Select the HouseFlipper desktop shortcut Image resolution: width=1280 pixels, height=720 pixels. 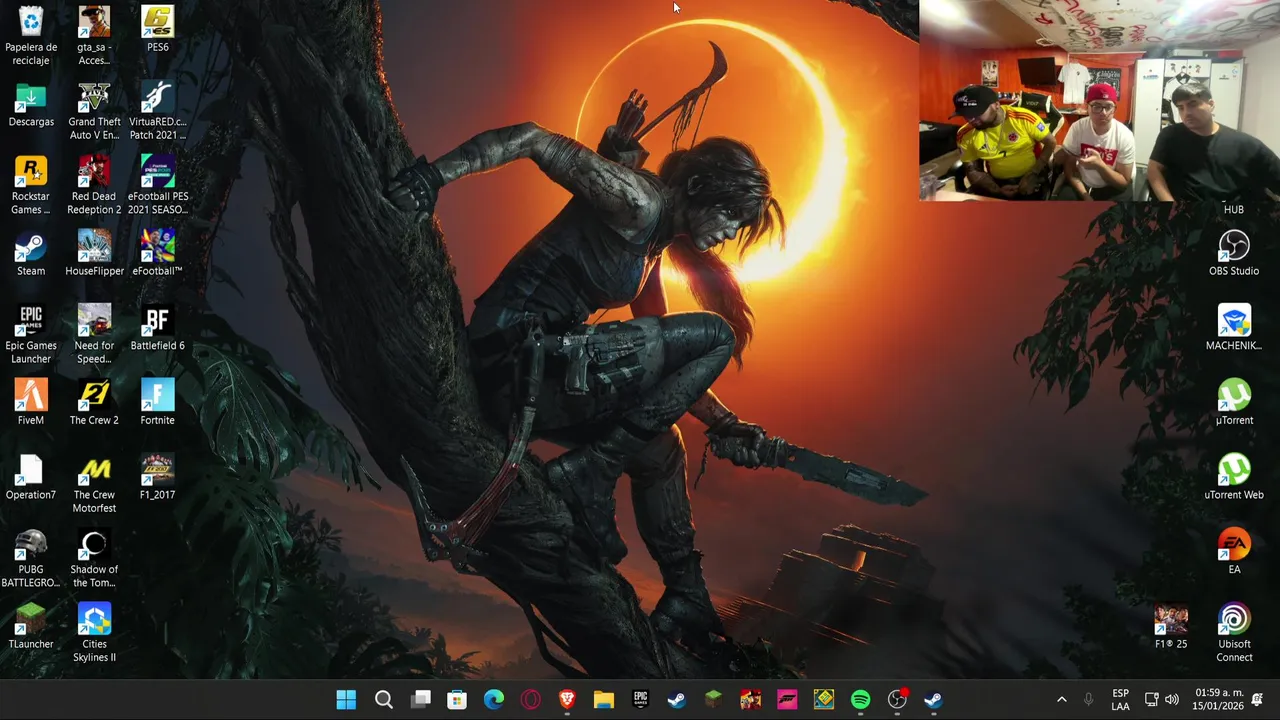pos(94,253)
